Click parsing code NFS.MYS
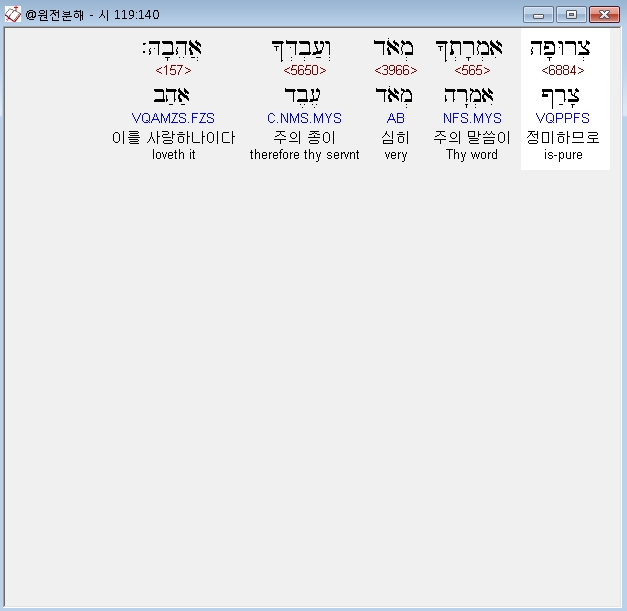This screenshot has width=627, height=611. click(472, 118)
